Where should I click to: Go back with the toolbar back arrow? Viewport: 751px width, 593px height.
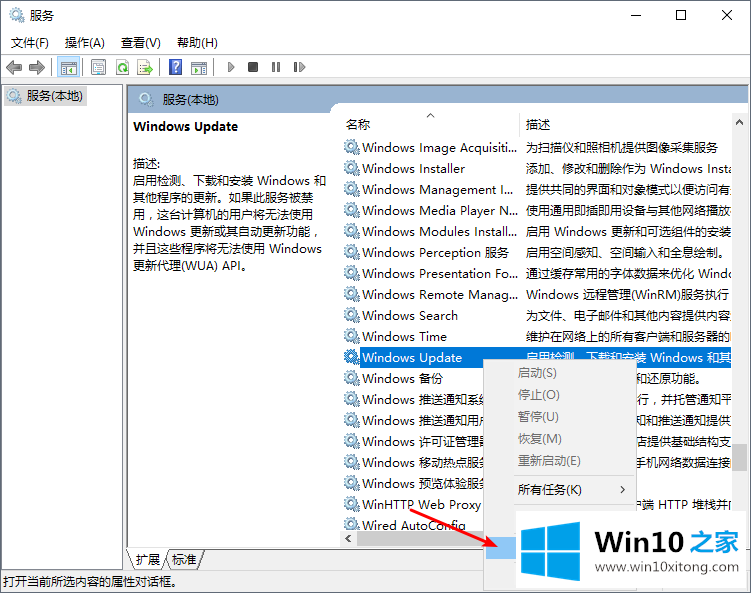click(x=14, y=67)
